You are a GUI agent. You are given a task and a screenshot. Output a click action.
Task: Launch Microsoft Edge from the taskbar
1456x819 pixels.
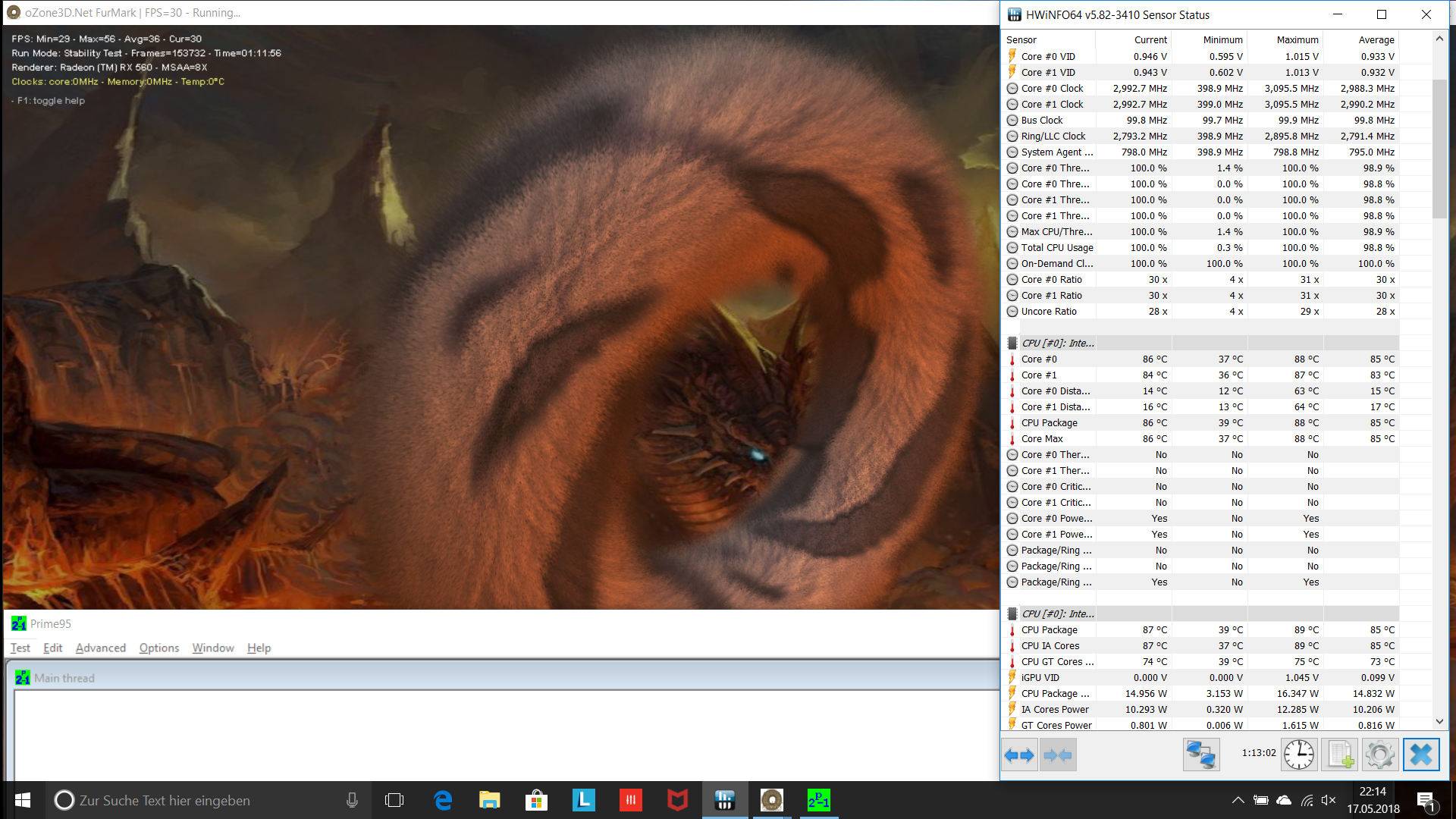point(443,800)
